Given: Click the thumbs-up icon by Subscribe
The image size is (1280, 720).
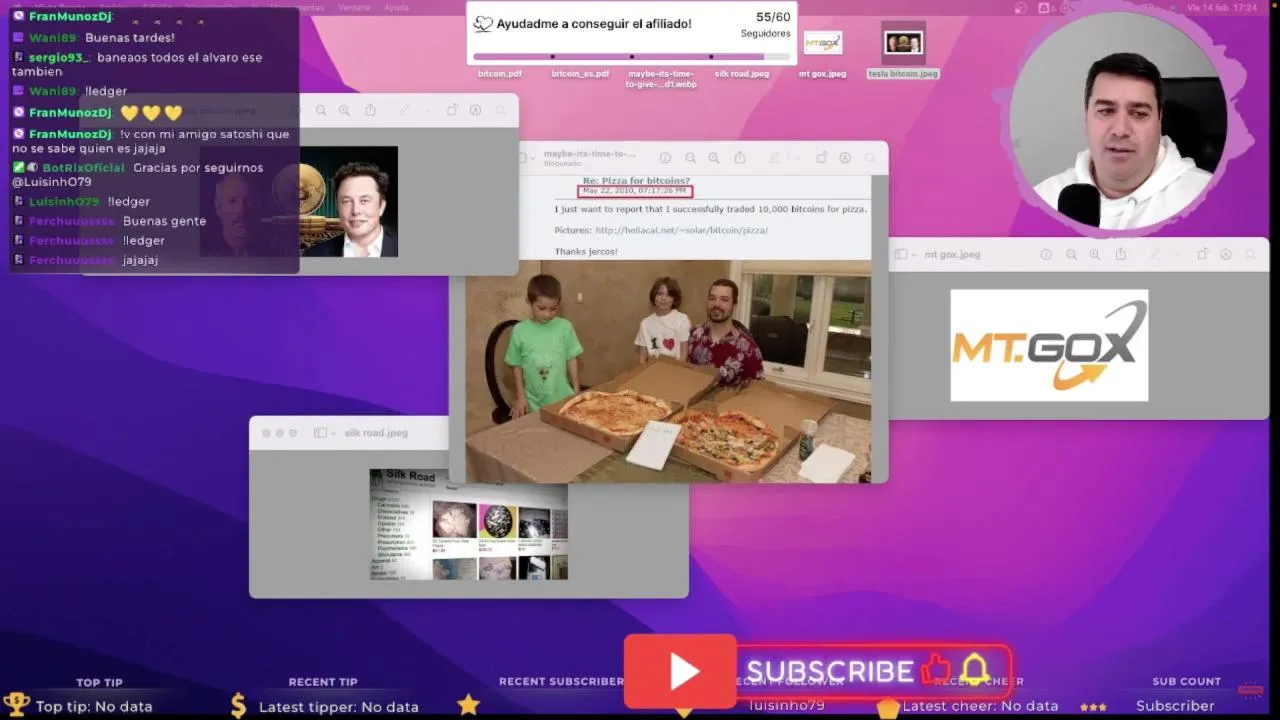Looking at the screenshot, I should click(x=936, y=669).
